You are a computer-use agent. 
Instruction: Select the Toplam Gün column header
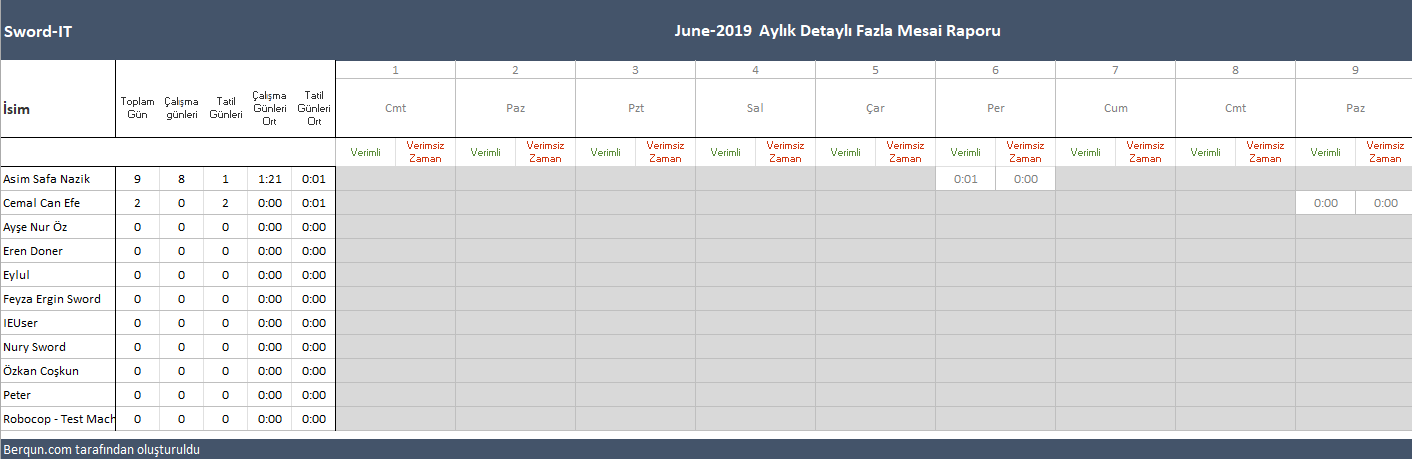pos(137,108)
